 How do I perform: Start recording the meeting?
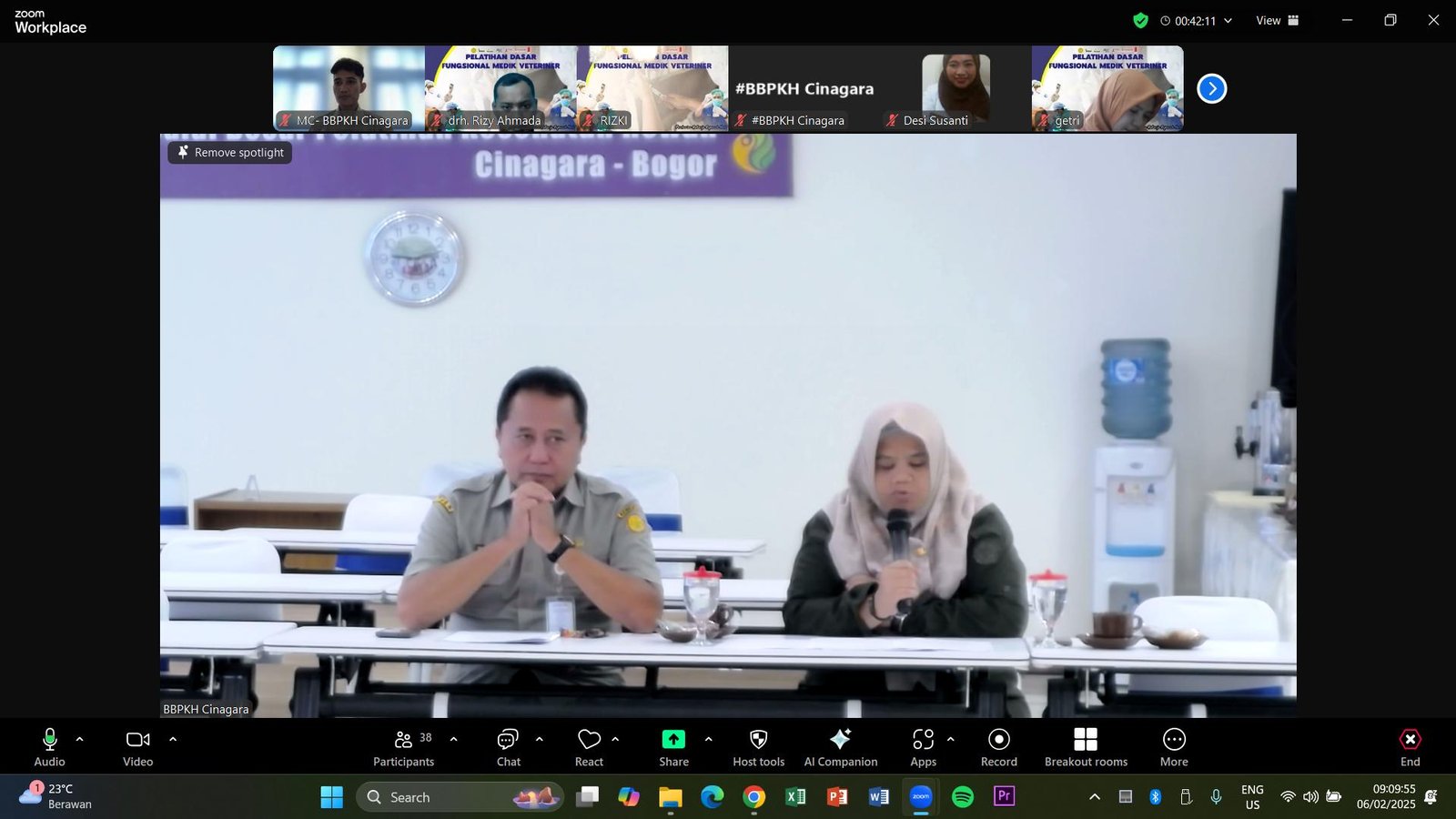pos(998,747)
